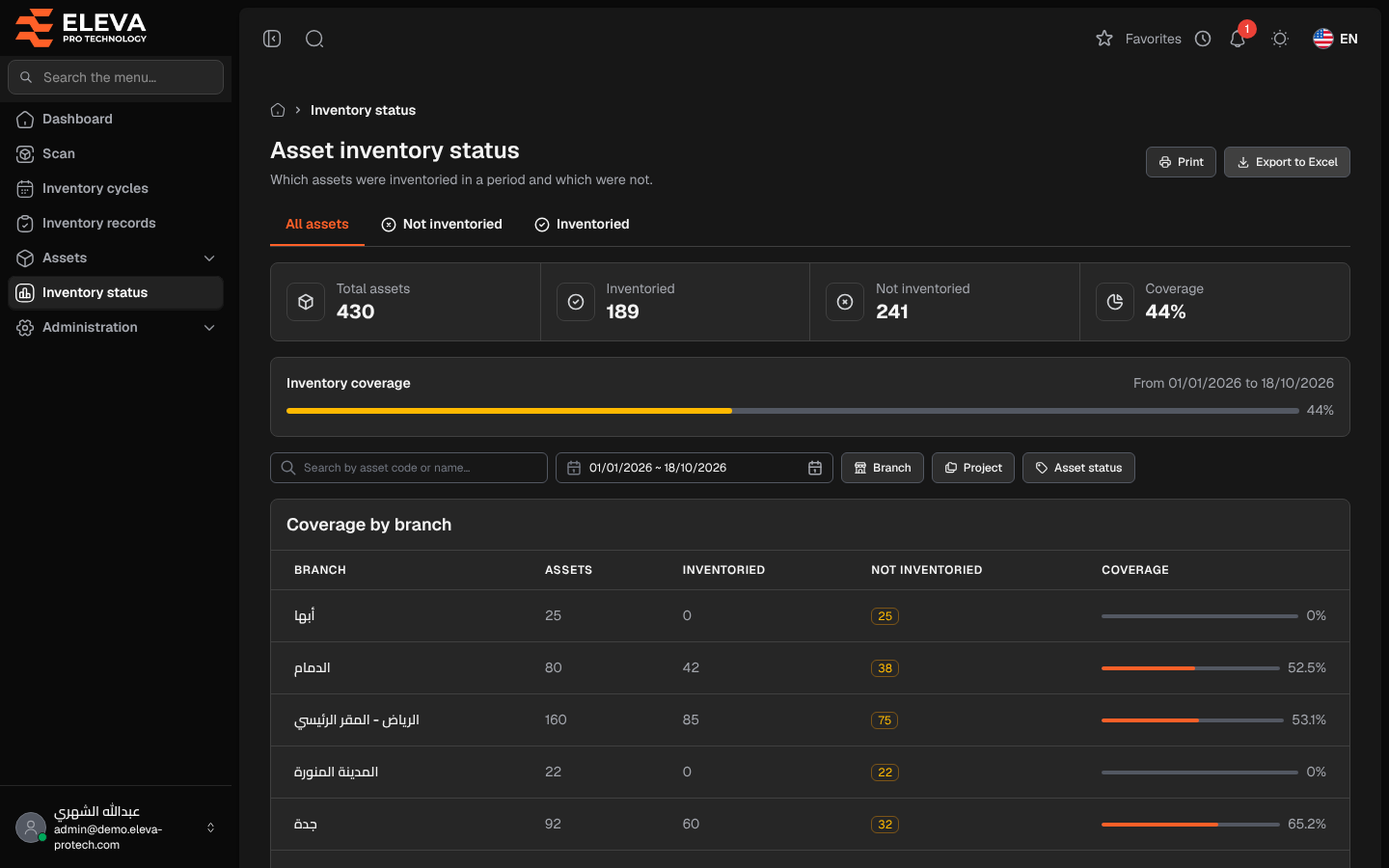Open Dashboard in the sidebar
Viewport: 1389px width, 868px height.
coord(116,119)
